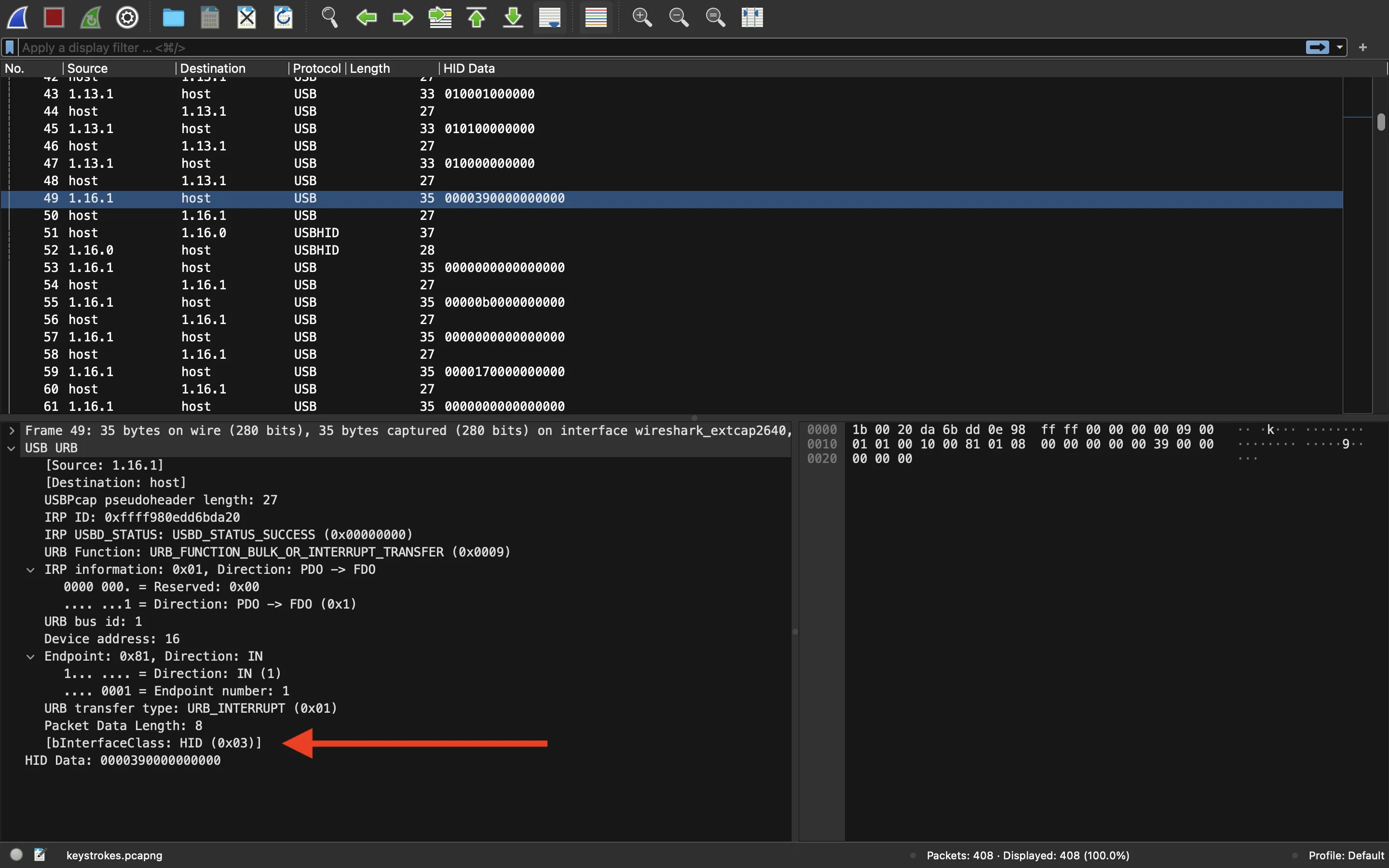This screenshot has width=1389, height=868.
Task: Click the packet list vertical scrollbar handle
Action: pos(1380,122)
